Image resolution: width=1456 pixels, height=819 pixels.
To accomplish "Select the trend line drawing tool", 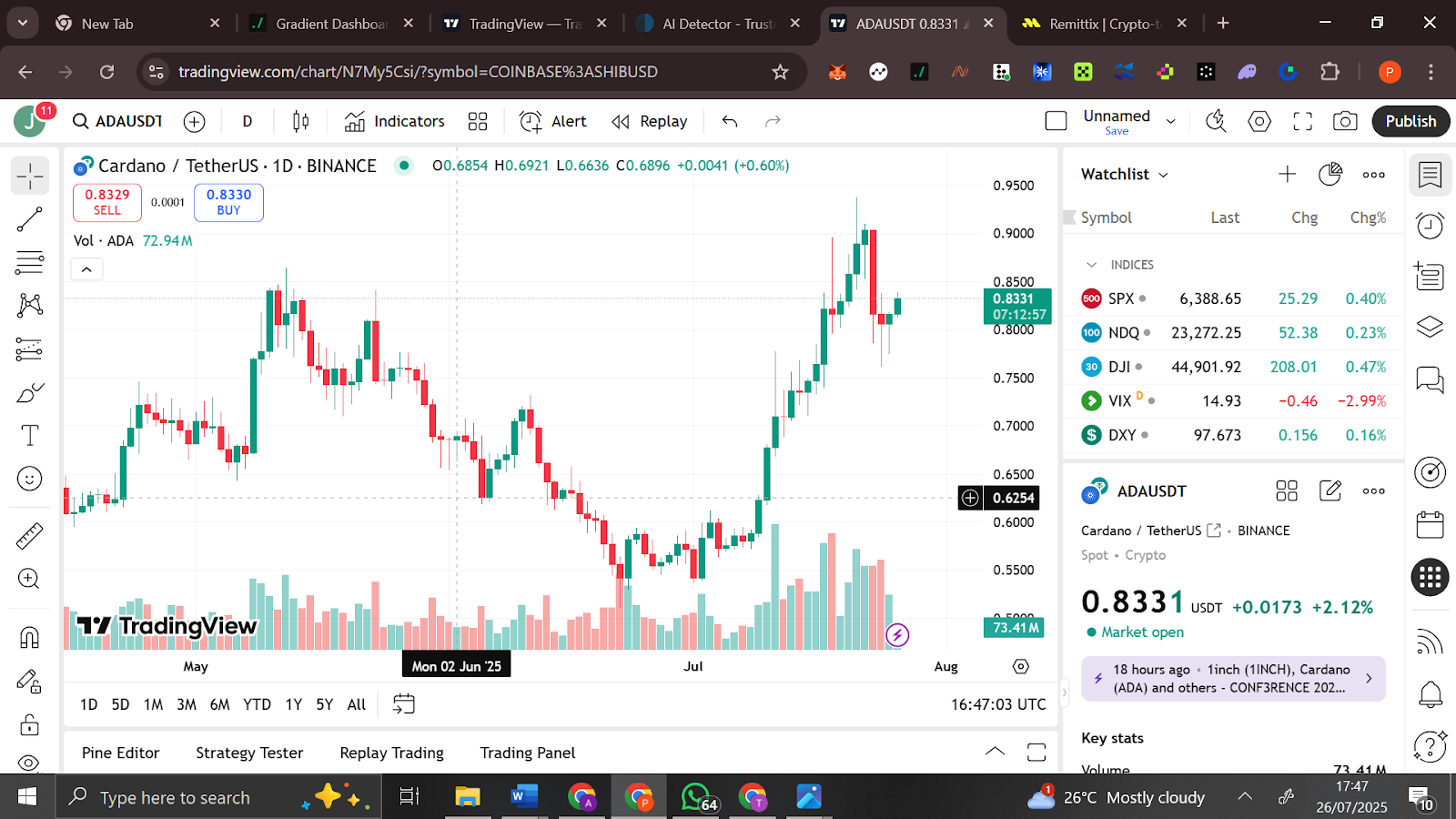I will [x=29, y=219].
